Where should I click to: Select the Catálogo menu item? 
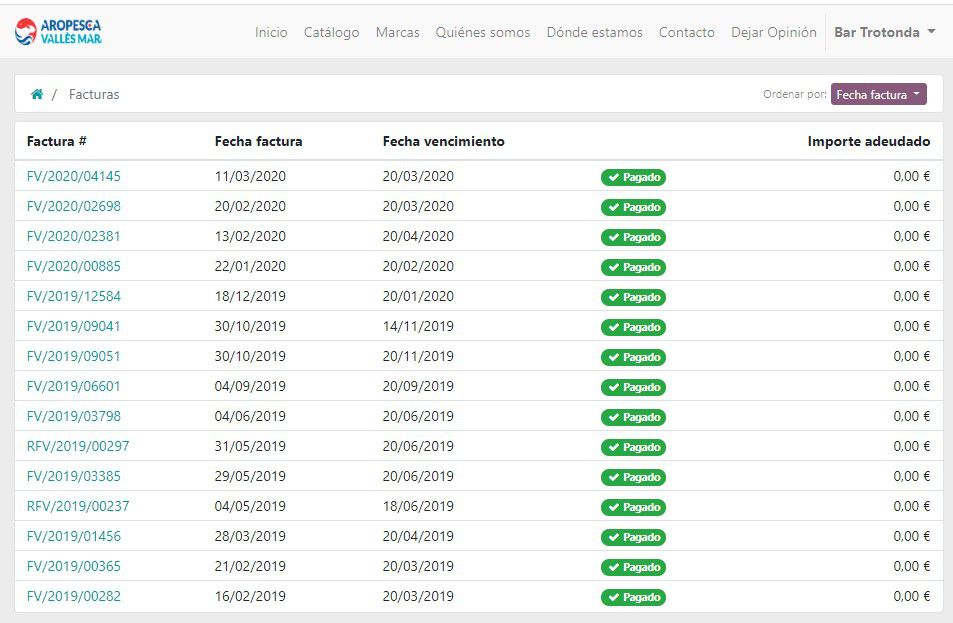pyautogui.click(x=330, y=32)
